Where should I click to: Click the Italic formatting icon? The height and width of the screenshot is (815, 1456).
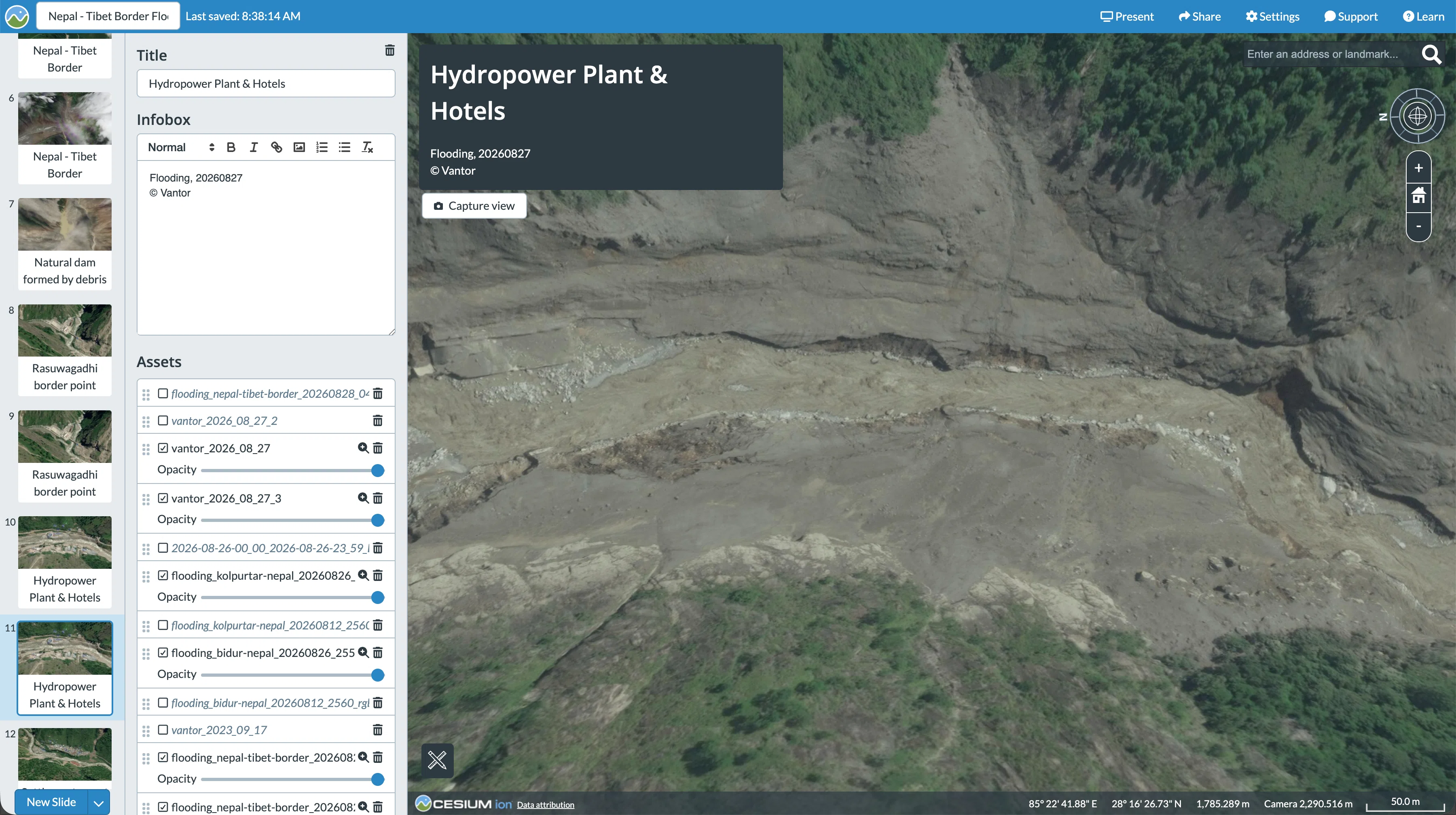click(x=253, y=148)
